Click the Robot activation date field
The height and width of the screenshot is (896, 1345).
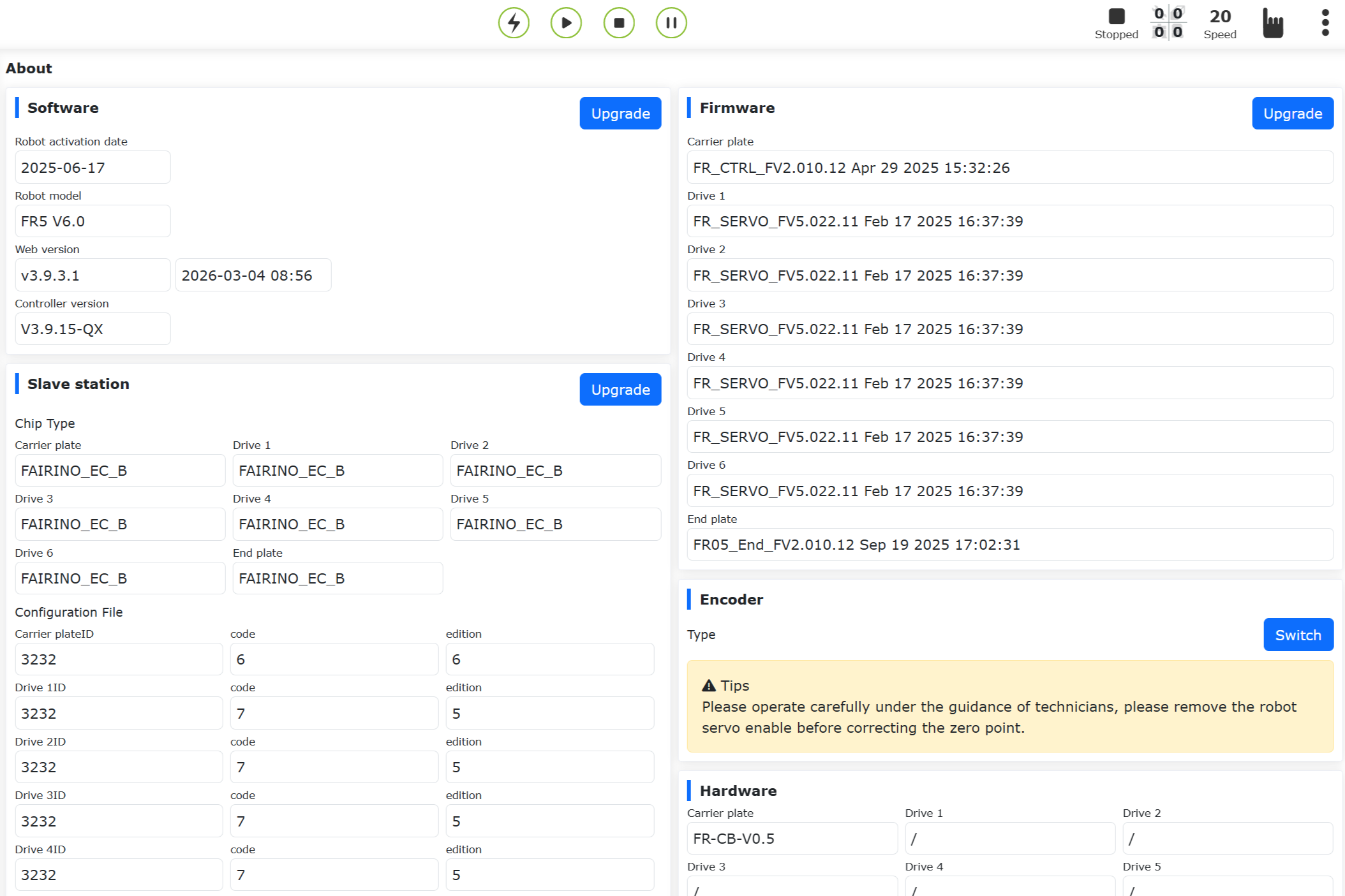[x=93, y=168]
